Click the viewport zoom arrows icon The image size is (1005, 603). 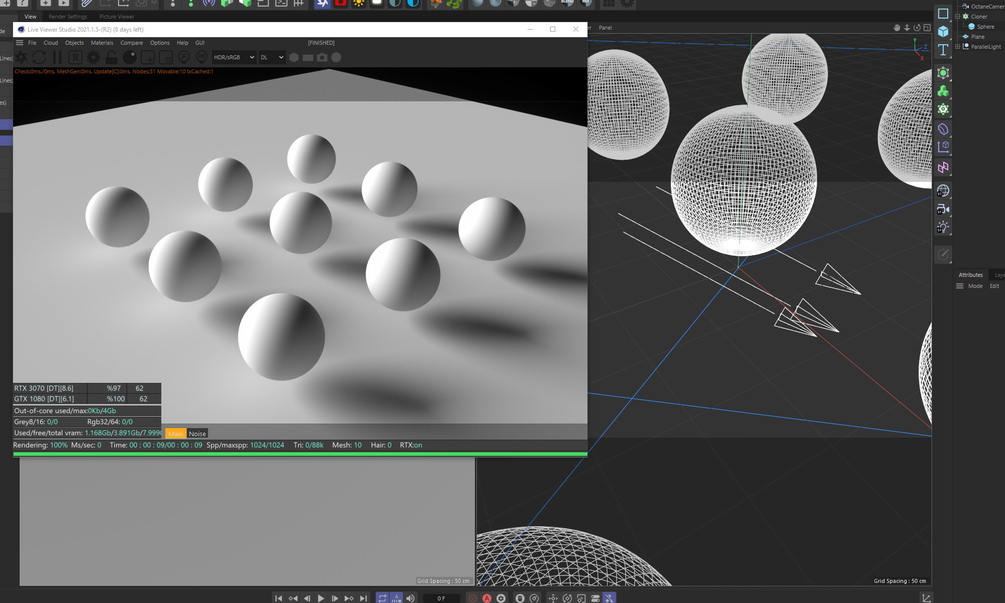tap(907, 28)
